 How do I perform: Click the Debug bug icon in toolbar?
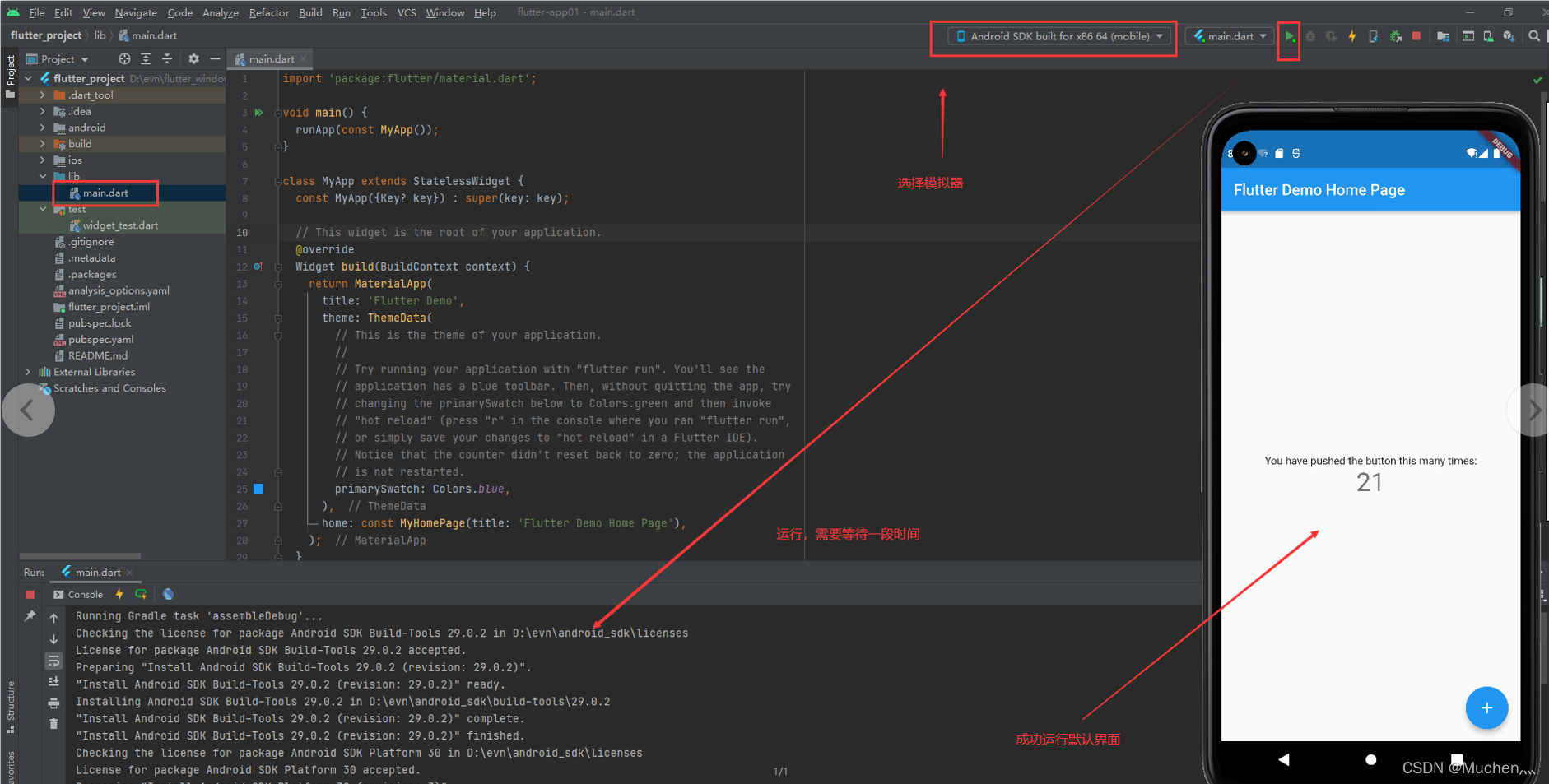1310,37
